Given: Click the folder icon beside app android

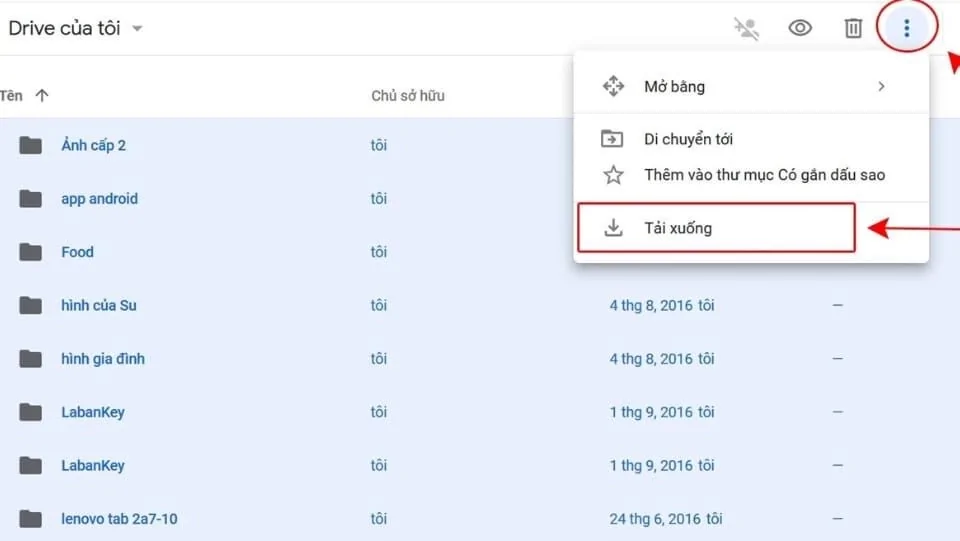Looking at the screenshot, I should pos(30,198).
